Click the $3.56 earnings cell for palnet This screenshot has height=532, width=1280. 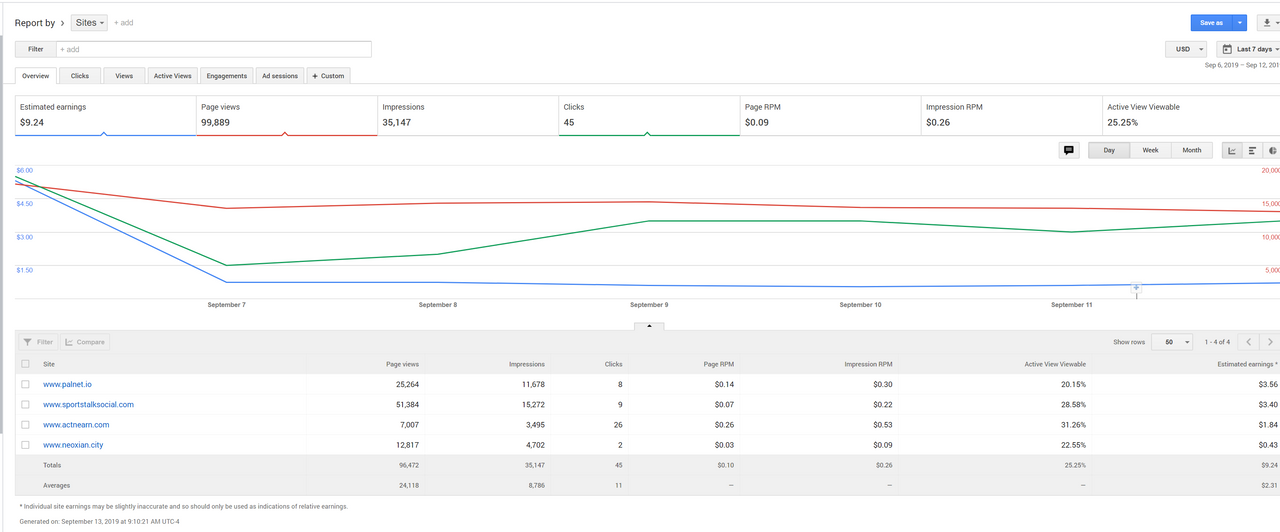pyautogui.click(x=1267, y=384)
